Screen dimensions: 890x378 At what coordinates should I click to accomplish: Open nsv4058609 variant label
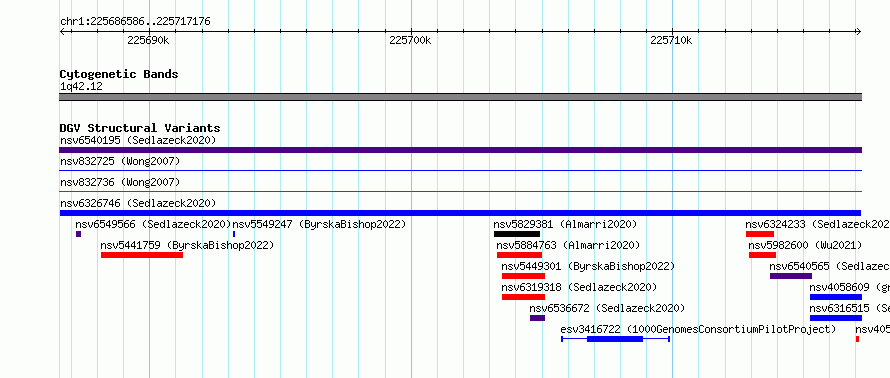850,287
